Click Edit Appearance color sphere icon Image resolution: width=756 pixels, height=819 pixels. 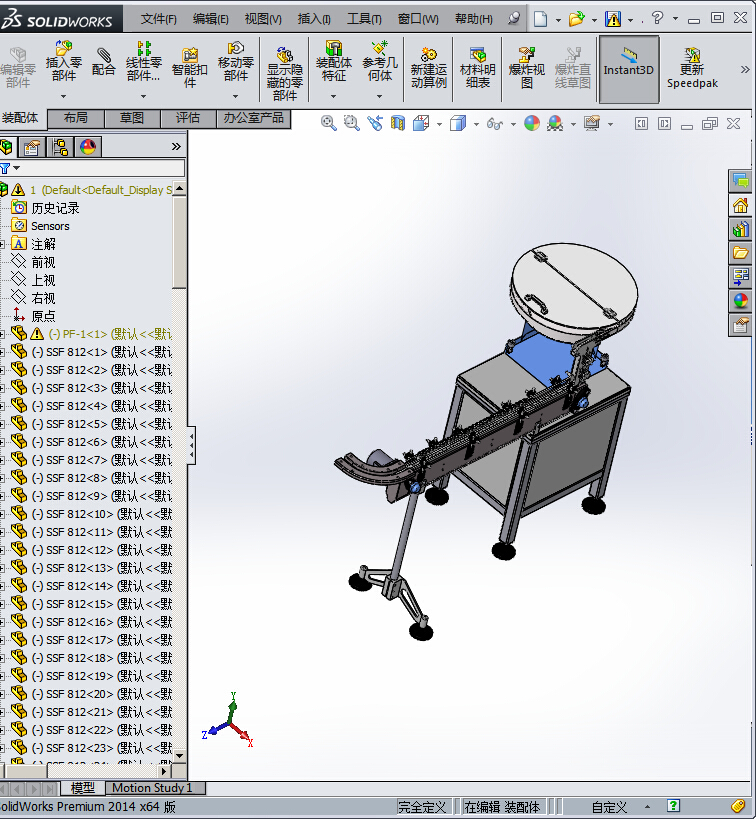[532, 123]
